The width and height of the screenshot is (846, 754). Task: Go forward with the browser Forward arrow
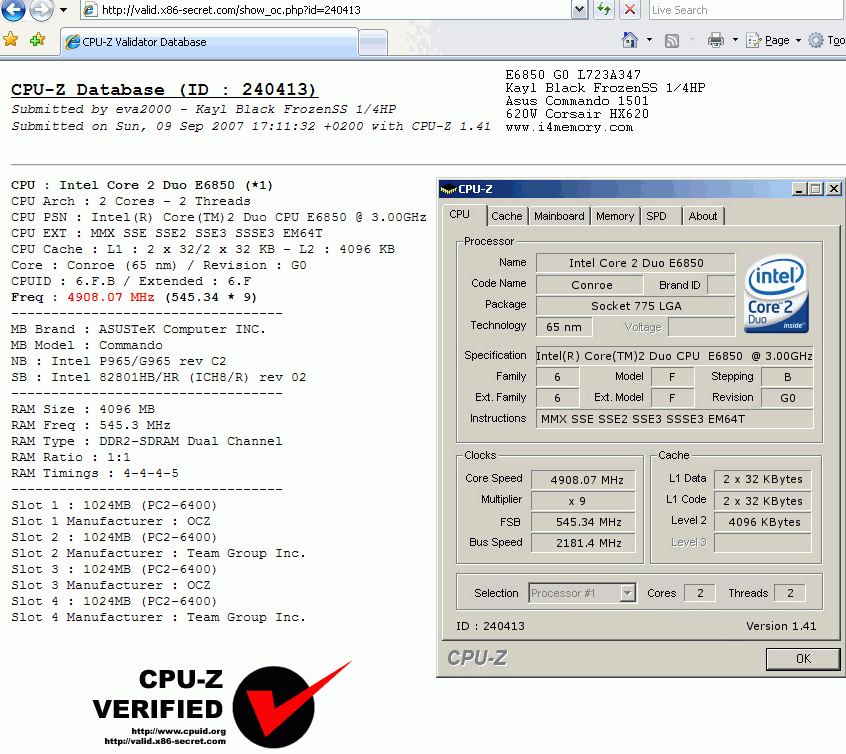pos(42,9)
